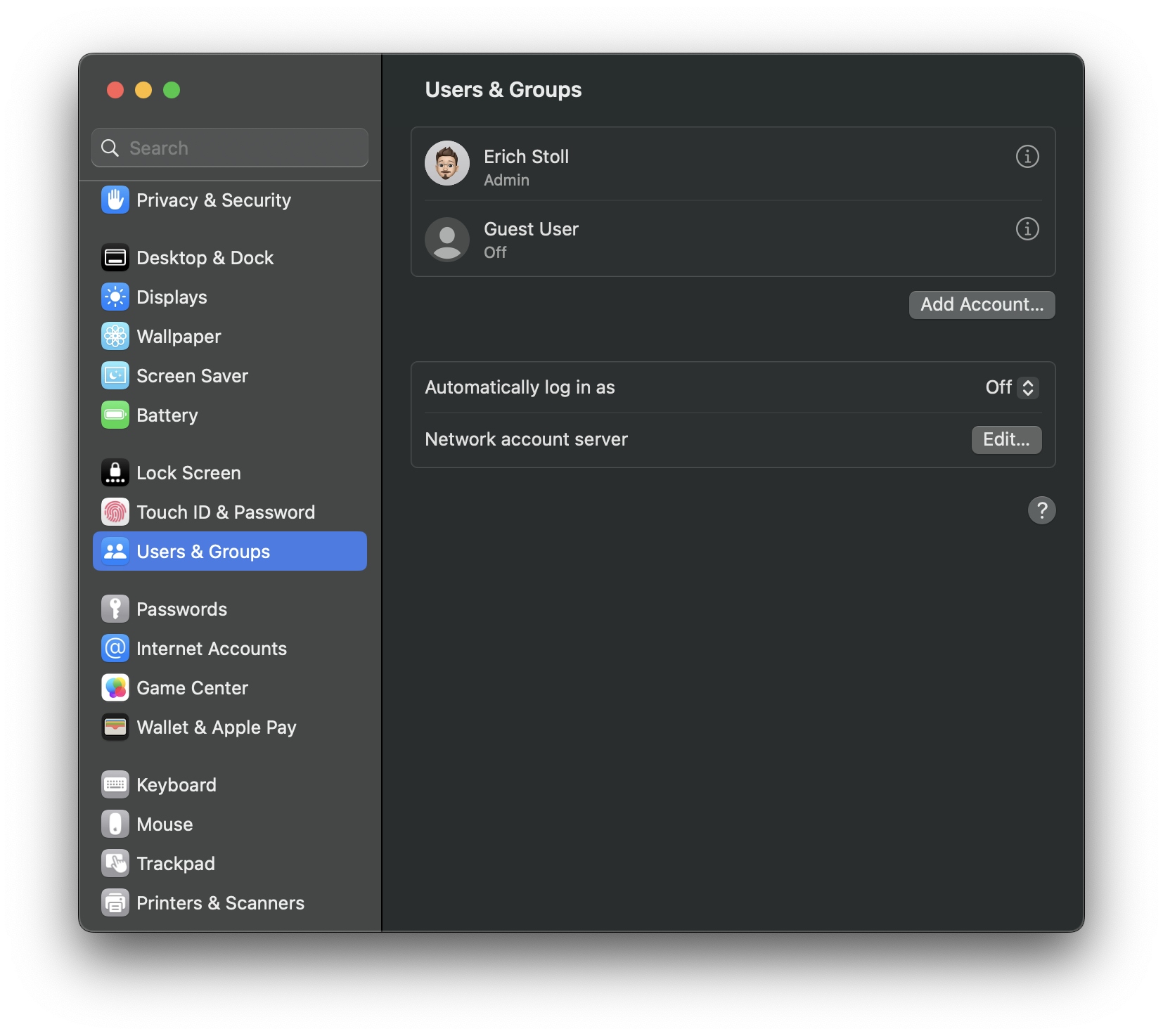Open the Displays settings icon
1163x1036 pixels.
115,297
